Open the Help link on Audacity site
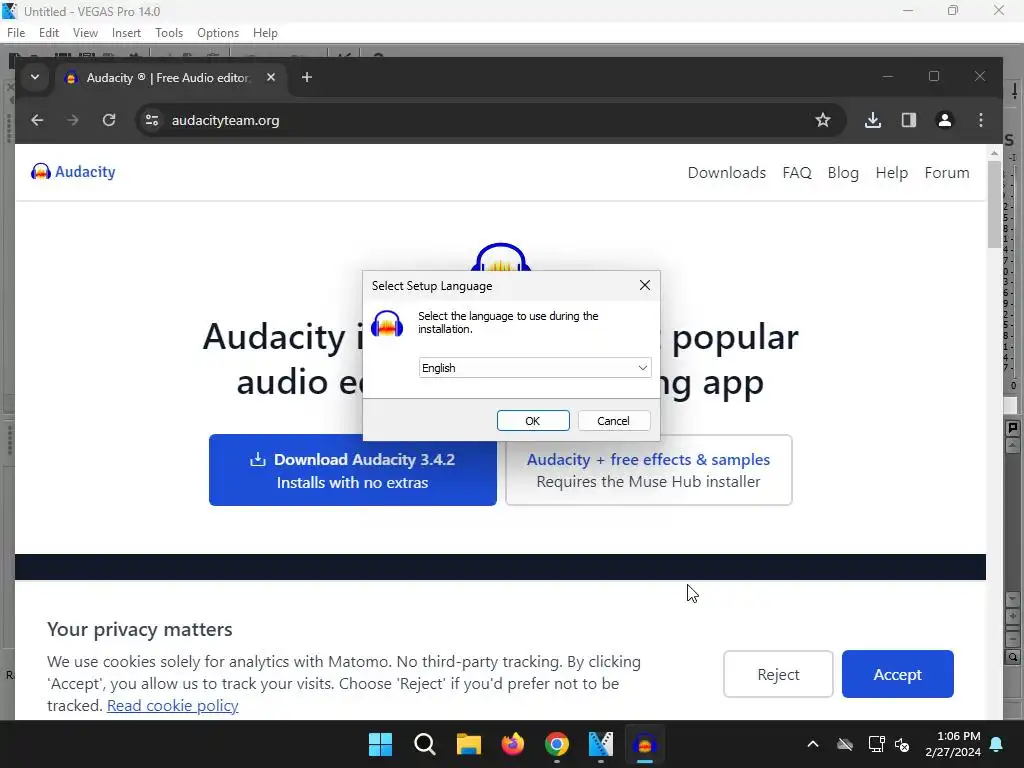1024x768 pixels. pyautogui.click(x=891, y=172)
